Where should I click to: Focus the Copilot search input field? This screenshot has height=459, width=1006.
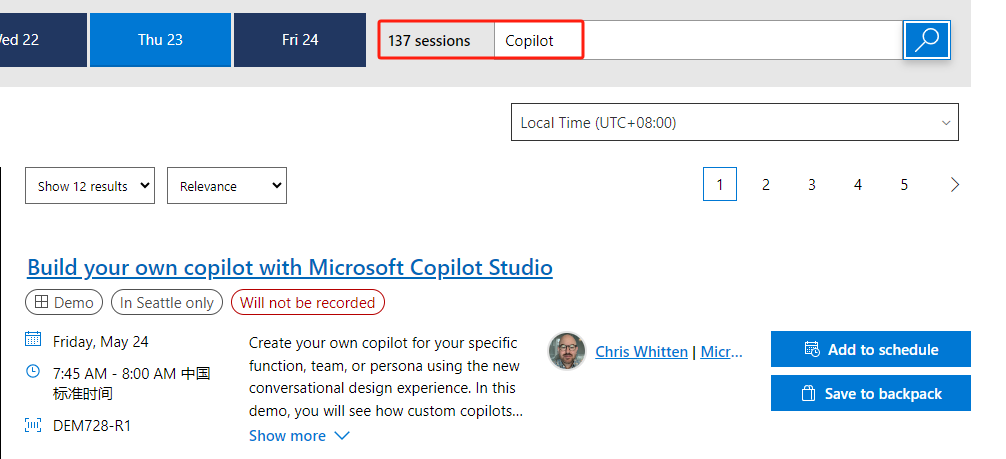coord(698,40)
